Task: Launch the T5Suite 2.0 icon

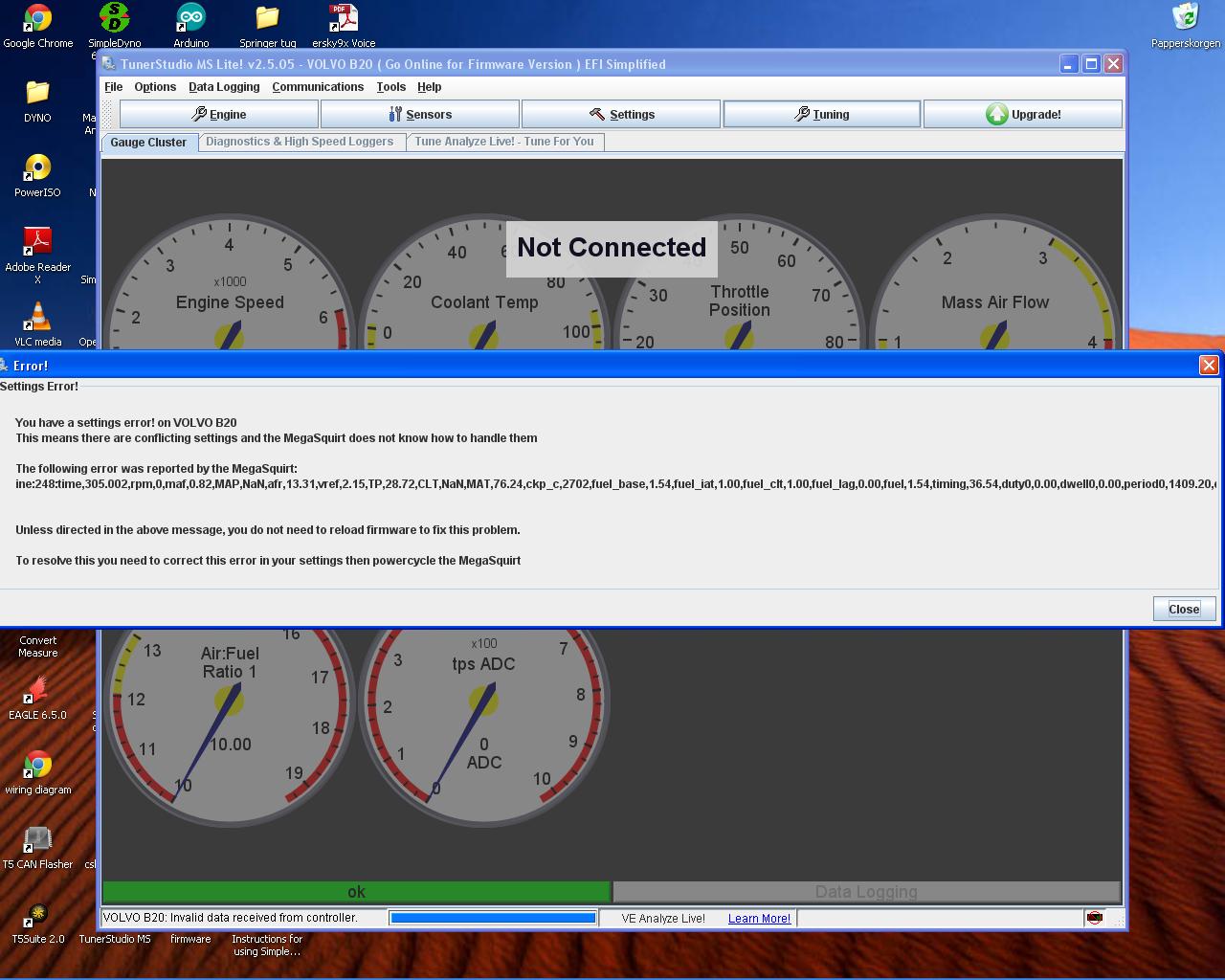Action: click(x=37, y=922)
